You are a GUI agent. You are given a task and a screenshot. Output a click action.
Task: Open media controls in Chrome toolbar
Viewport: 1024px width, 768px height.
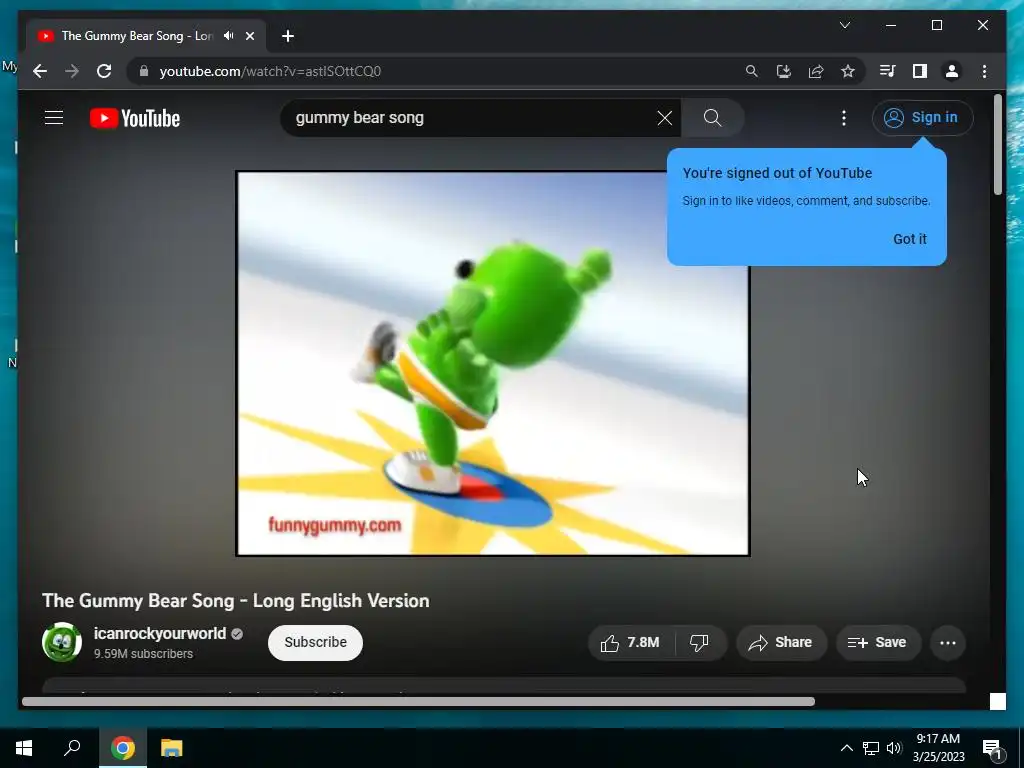[x=888, y=71]
